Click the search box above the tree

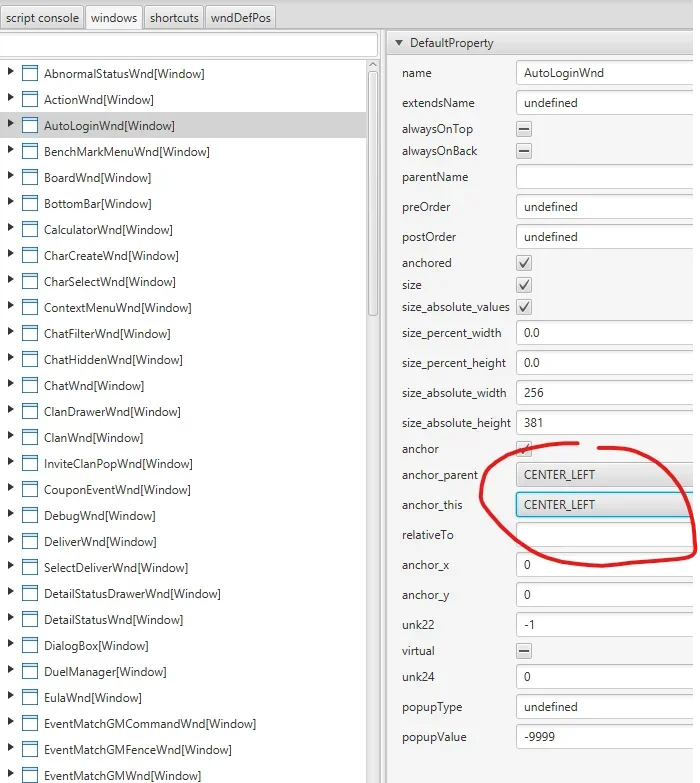click(x=188, y=45)
